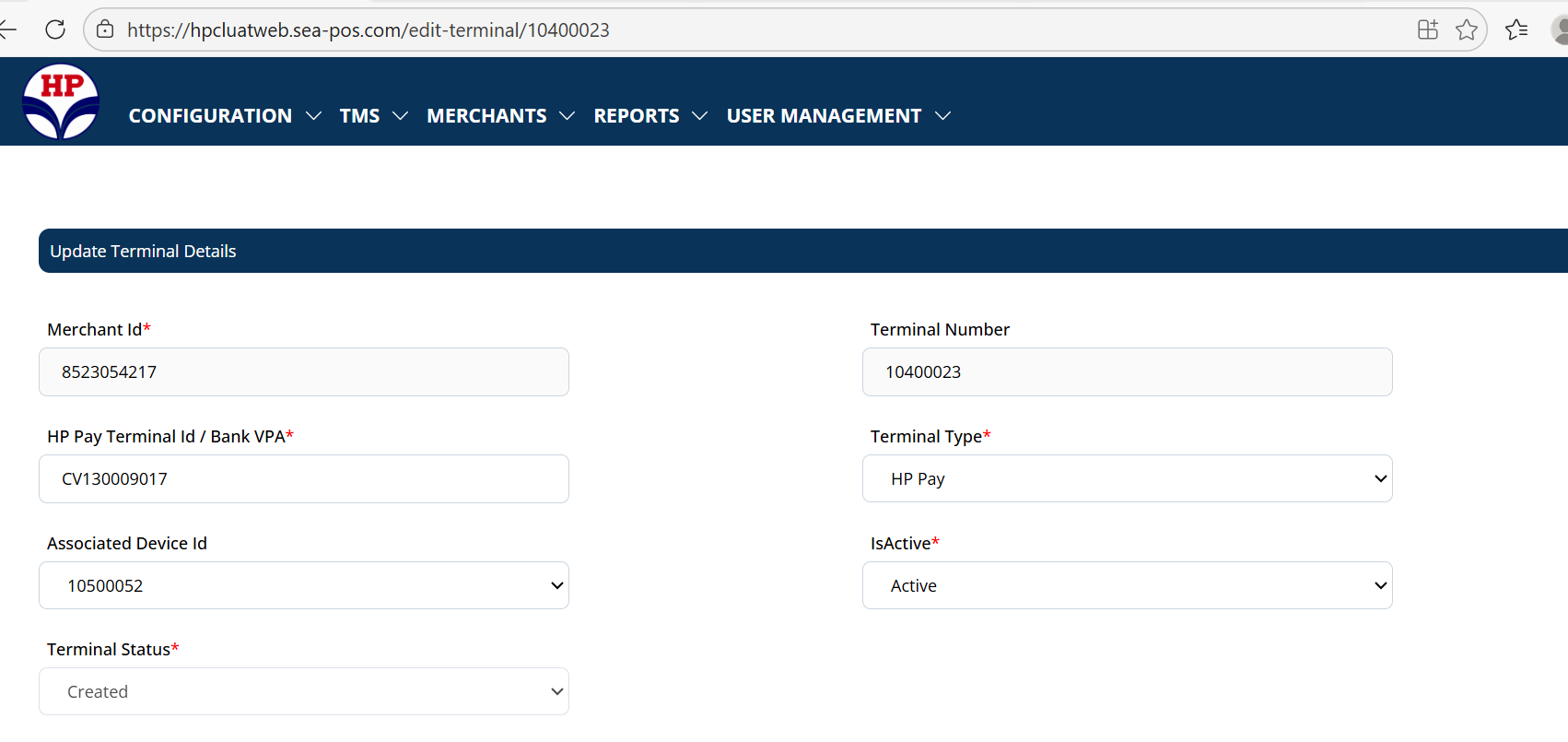Click the split screen icon in address bar
The height and width of the screenshot is (742, 1568).
pyautogui.click(x=1427, y=29)
